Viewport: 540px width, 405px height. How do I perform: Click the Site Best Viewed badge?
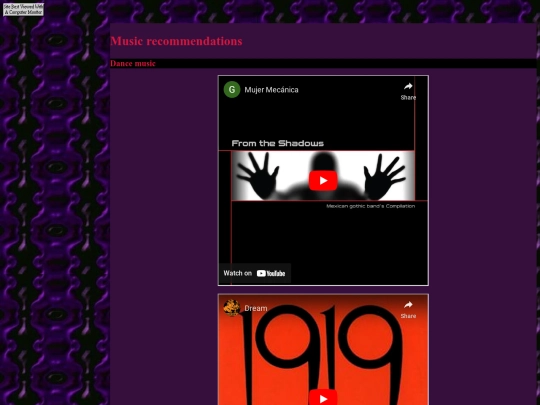point(23,9)
